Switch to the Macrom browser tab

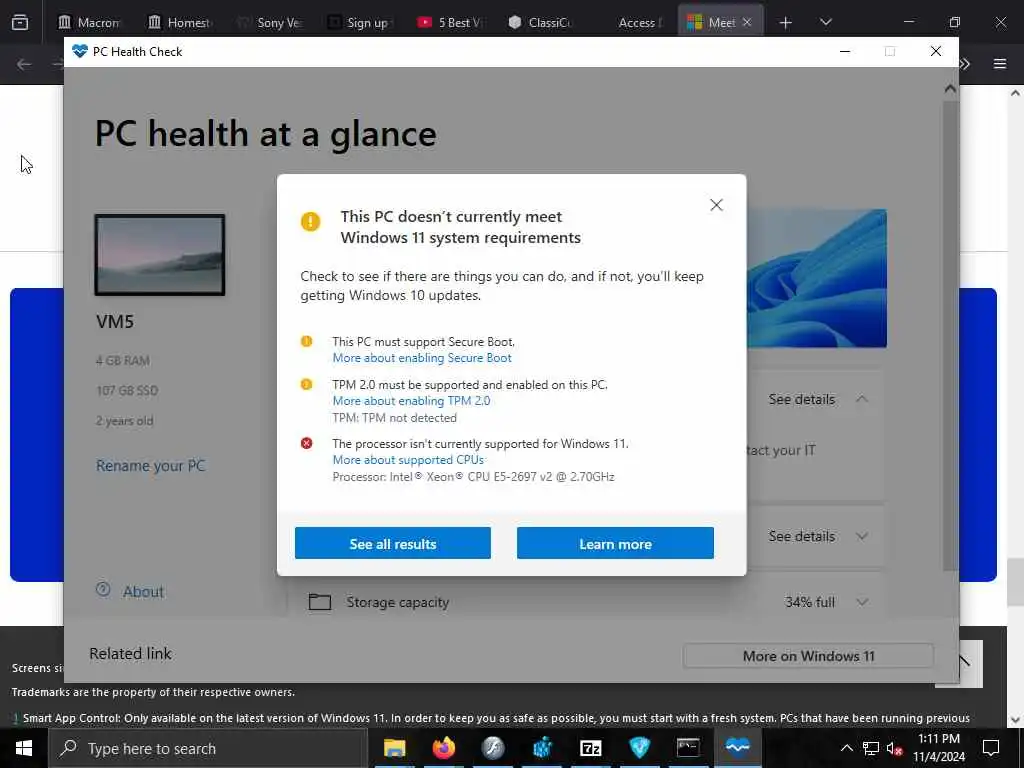(x=89, y=22)
